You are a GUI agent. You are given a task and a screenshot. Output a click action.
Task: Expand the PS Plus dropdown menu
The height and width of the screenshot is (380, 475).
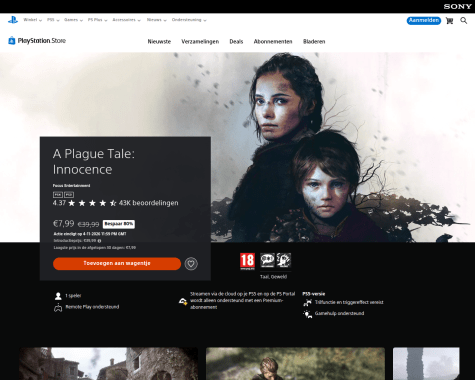tap(97, 20)
